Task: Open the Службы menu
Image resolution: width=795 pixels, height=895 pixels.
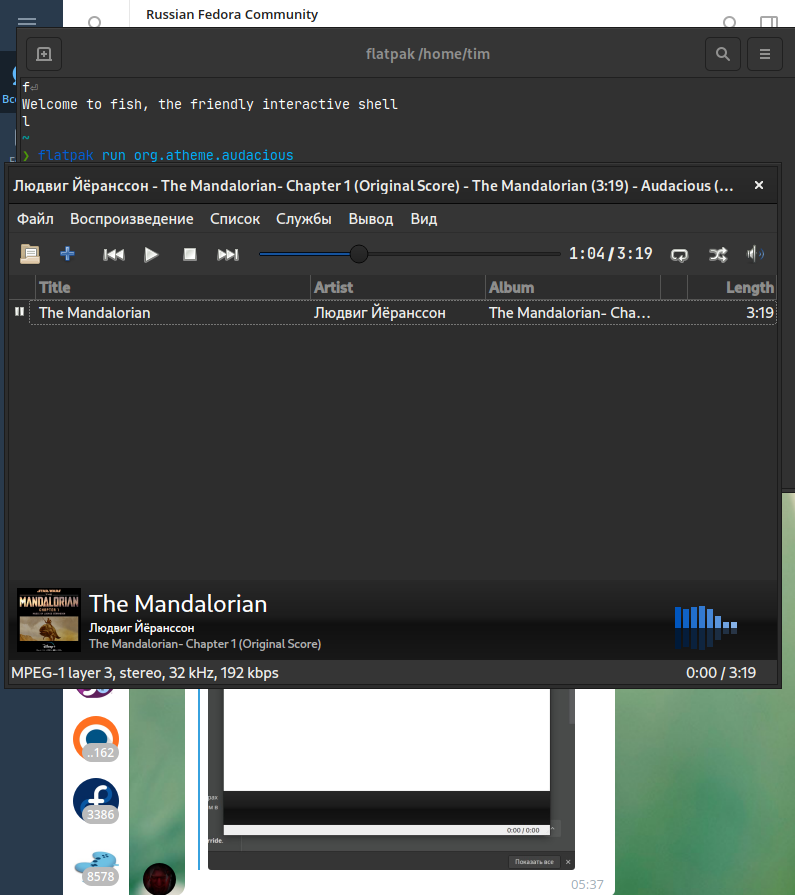Action: [x=304, y=219]
